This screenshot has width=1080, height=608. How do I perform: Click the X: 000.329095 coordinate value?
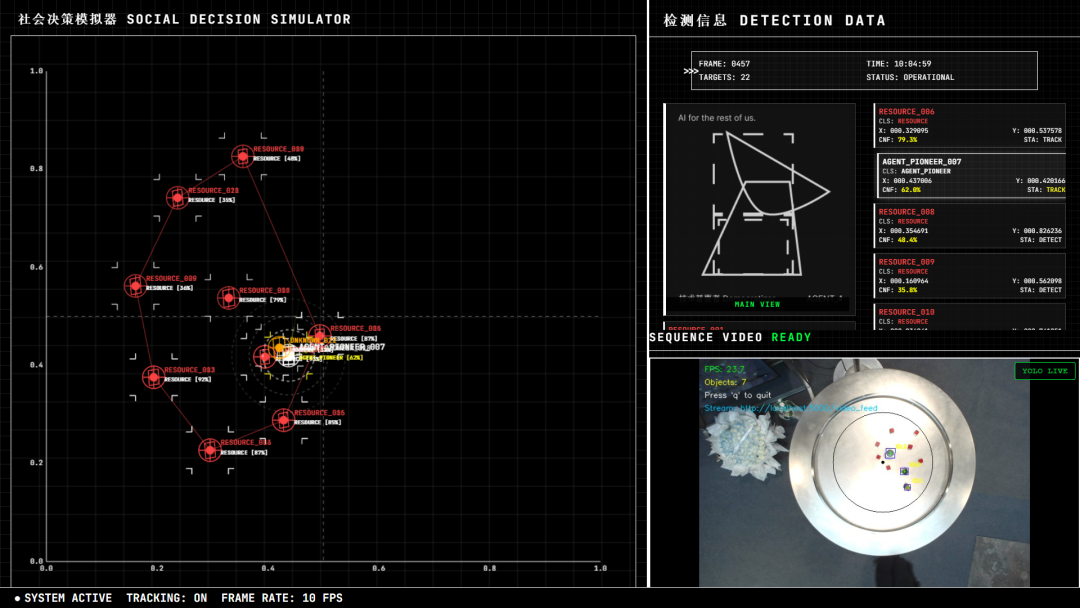point(903,131)
